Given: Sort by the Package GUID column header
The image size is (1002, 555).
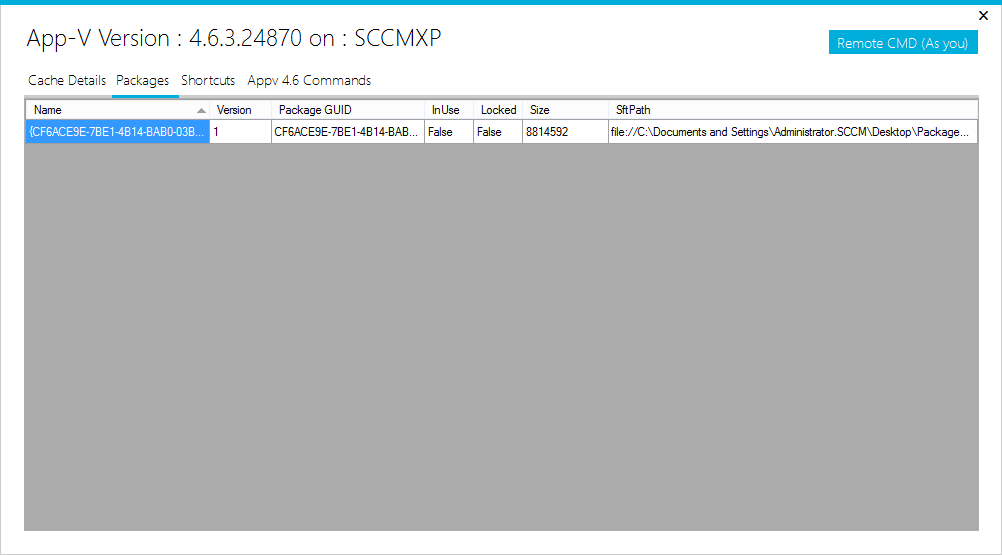Looking at the screenshot, I should pyautogui.click(x=348, y=110).
